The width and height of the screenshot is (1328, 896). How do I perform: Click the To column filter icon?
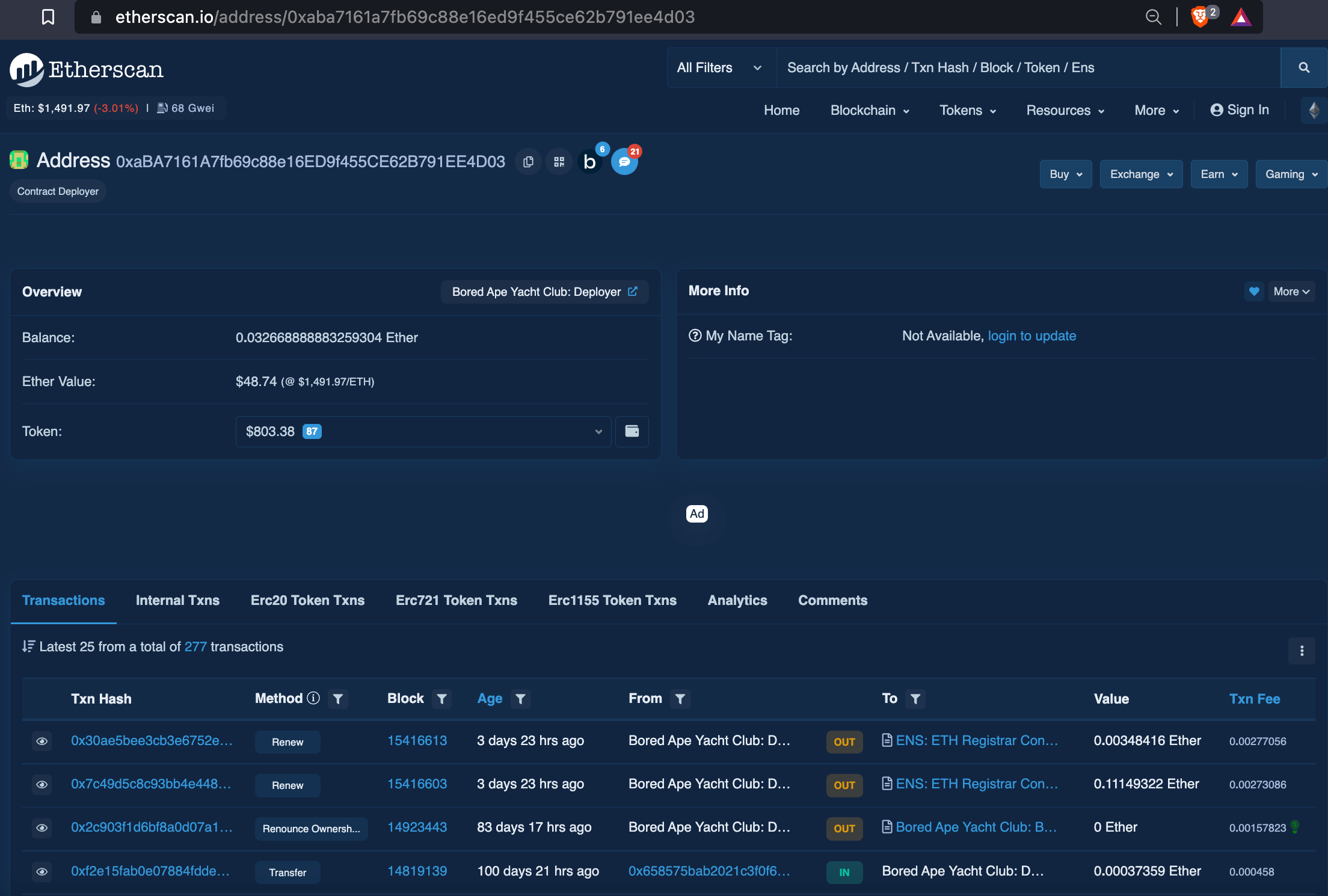coord(915,699)
